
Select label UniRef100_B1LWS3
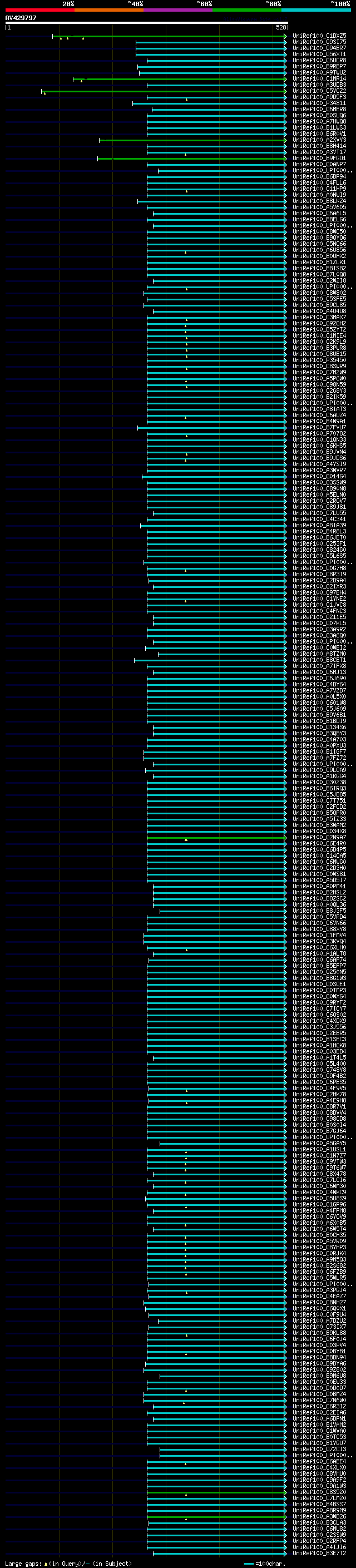coord(319,128)
